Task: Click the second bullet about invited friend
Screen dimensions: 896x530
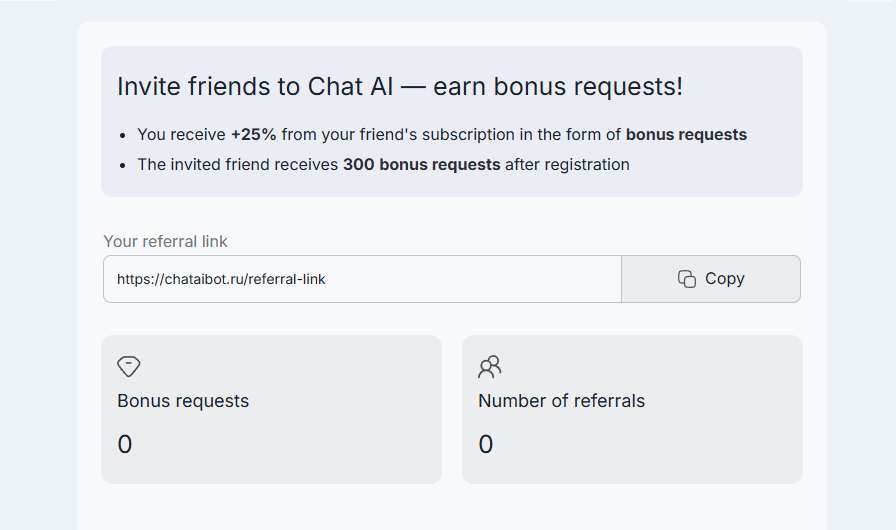Action: pos(383,165)
